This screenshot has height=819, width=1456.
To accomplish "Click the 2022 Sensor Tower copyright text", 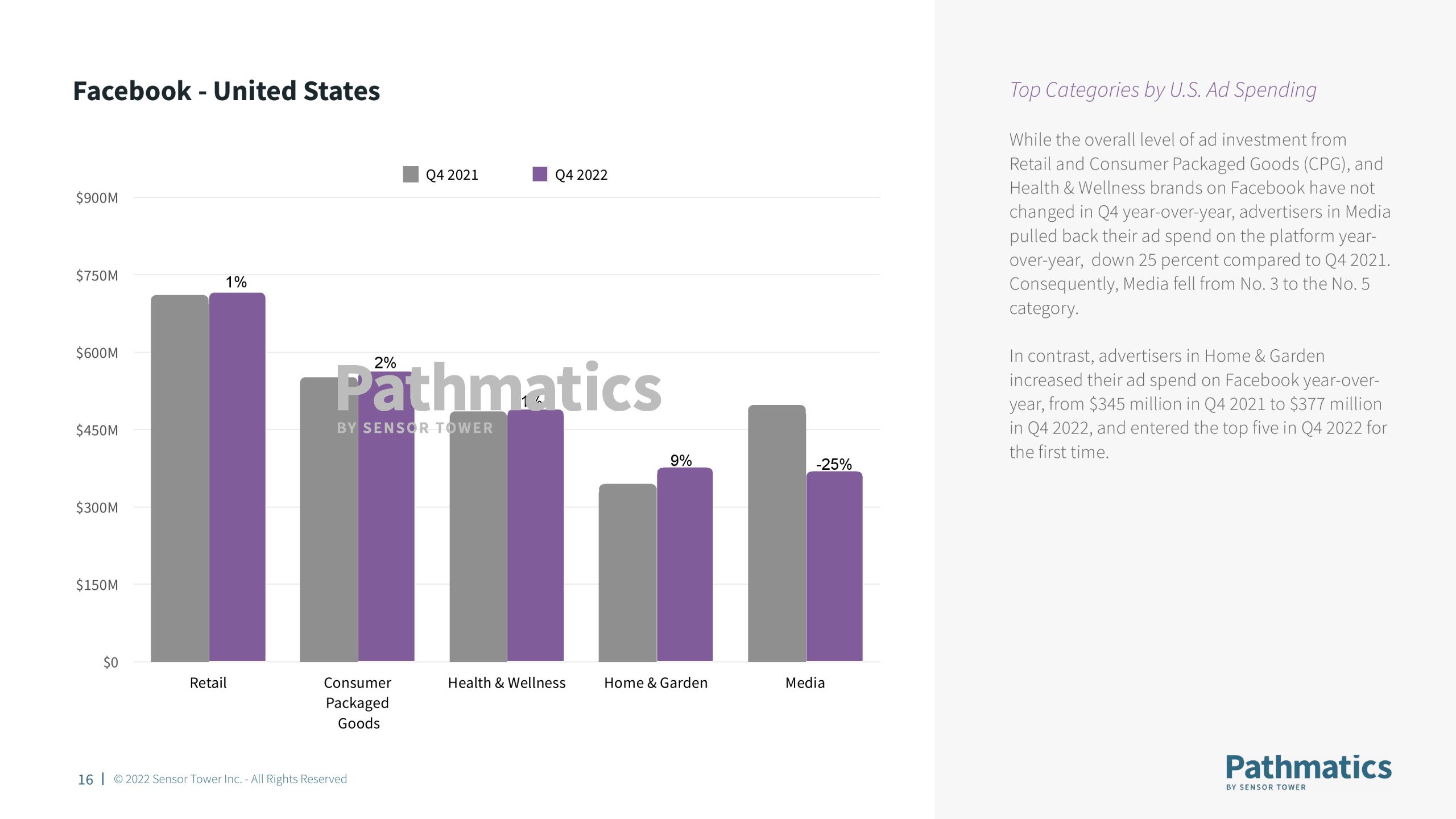I will pyautogui.click(x=230, y=779).
